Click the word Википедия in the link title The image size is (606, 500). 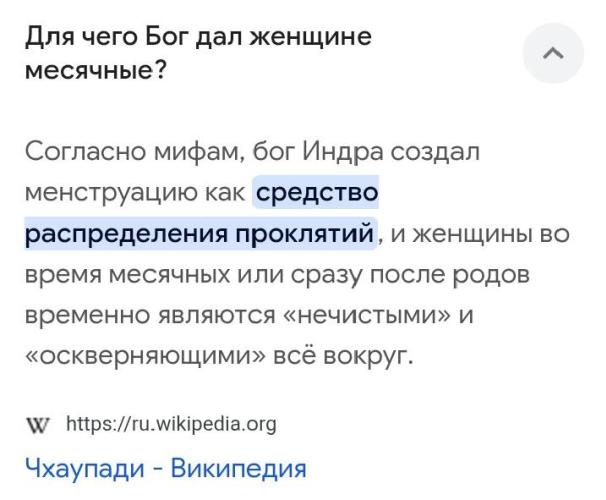pyautogui.click(x=239, y=468)
